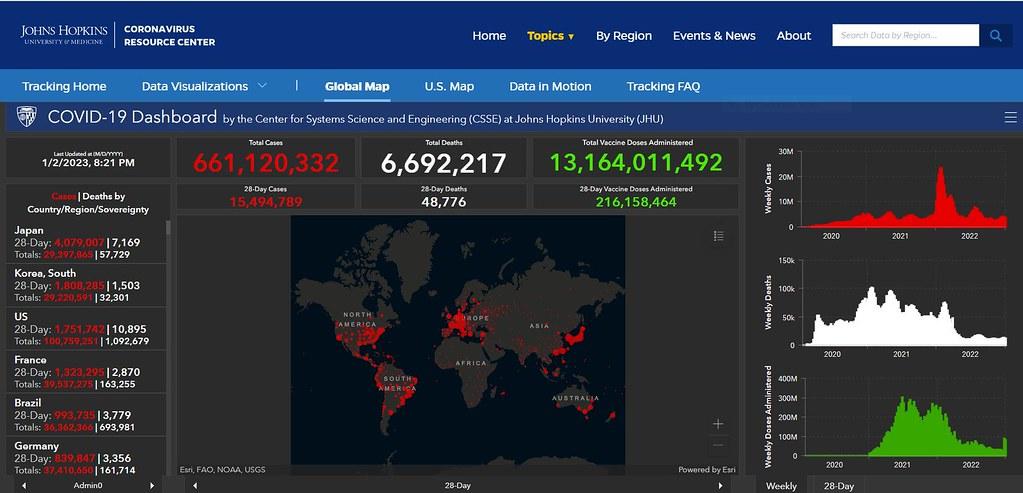Open the Events & News link
1023x493 pixels.
pos(713,36)
